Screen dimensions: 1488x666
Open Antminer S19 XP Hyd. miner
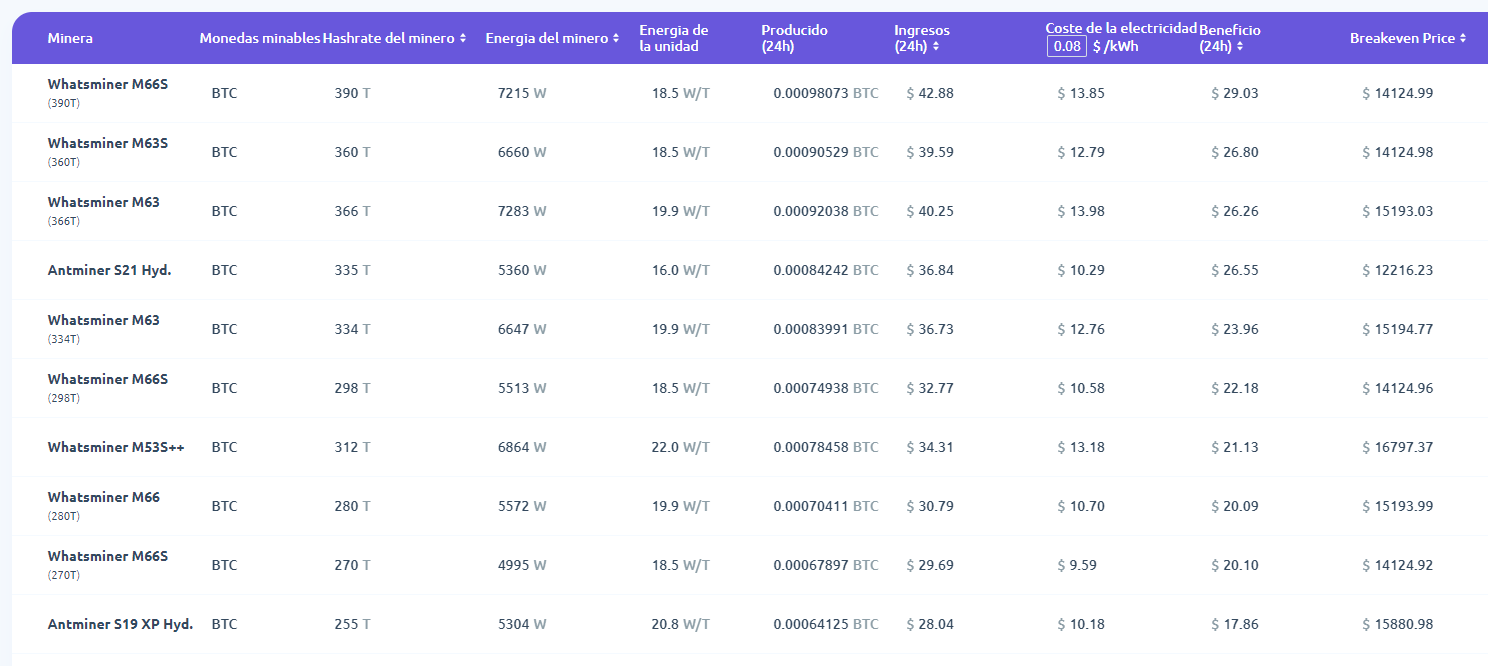click(120, 624)
